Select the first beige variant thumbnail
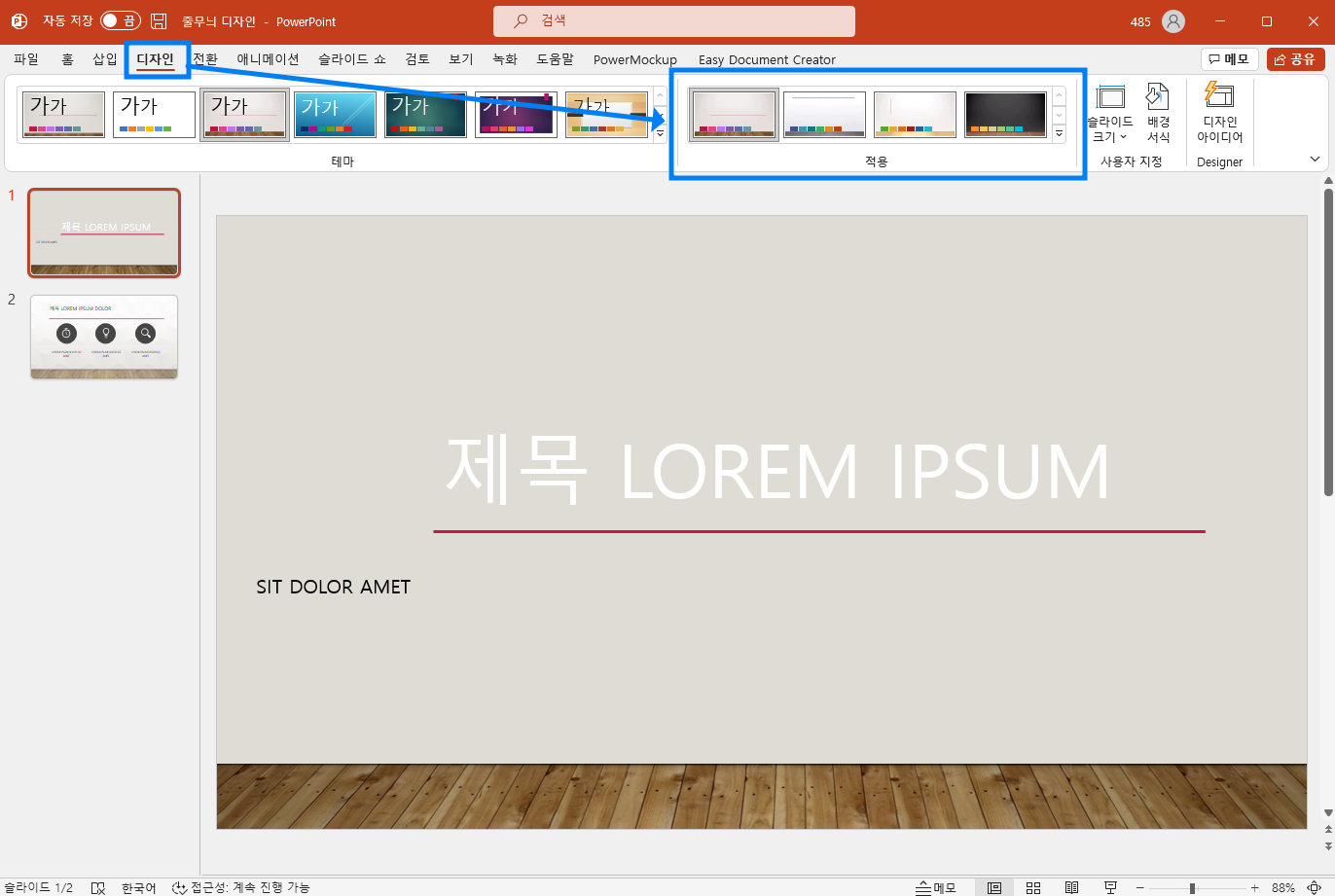 (x=735, y=115)
